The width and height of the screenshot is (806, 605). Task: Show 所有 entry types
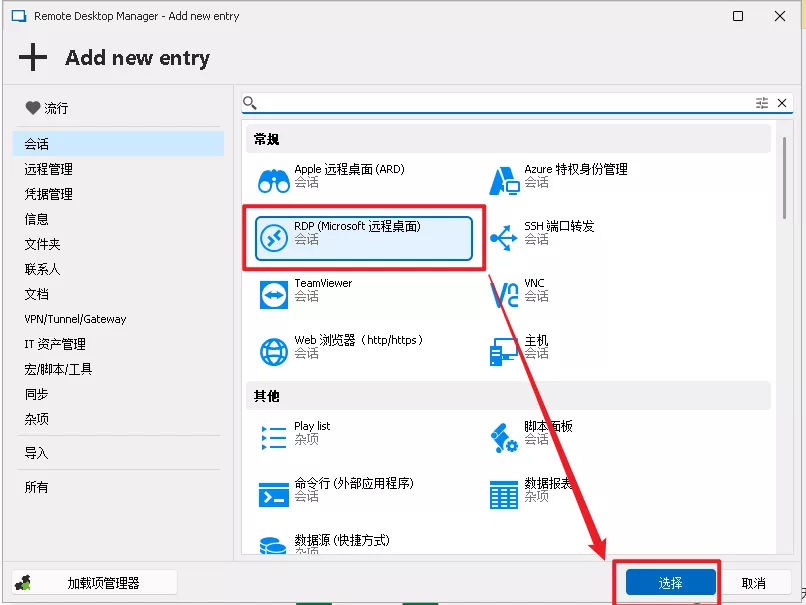[118, 487]
